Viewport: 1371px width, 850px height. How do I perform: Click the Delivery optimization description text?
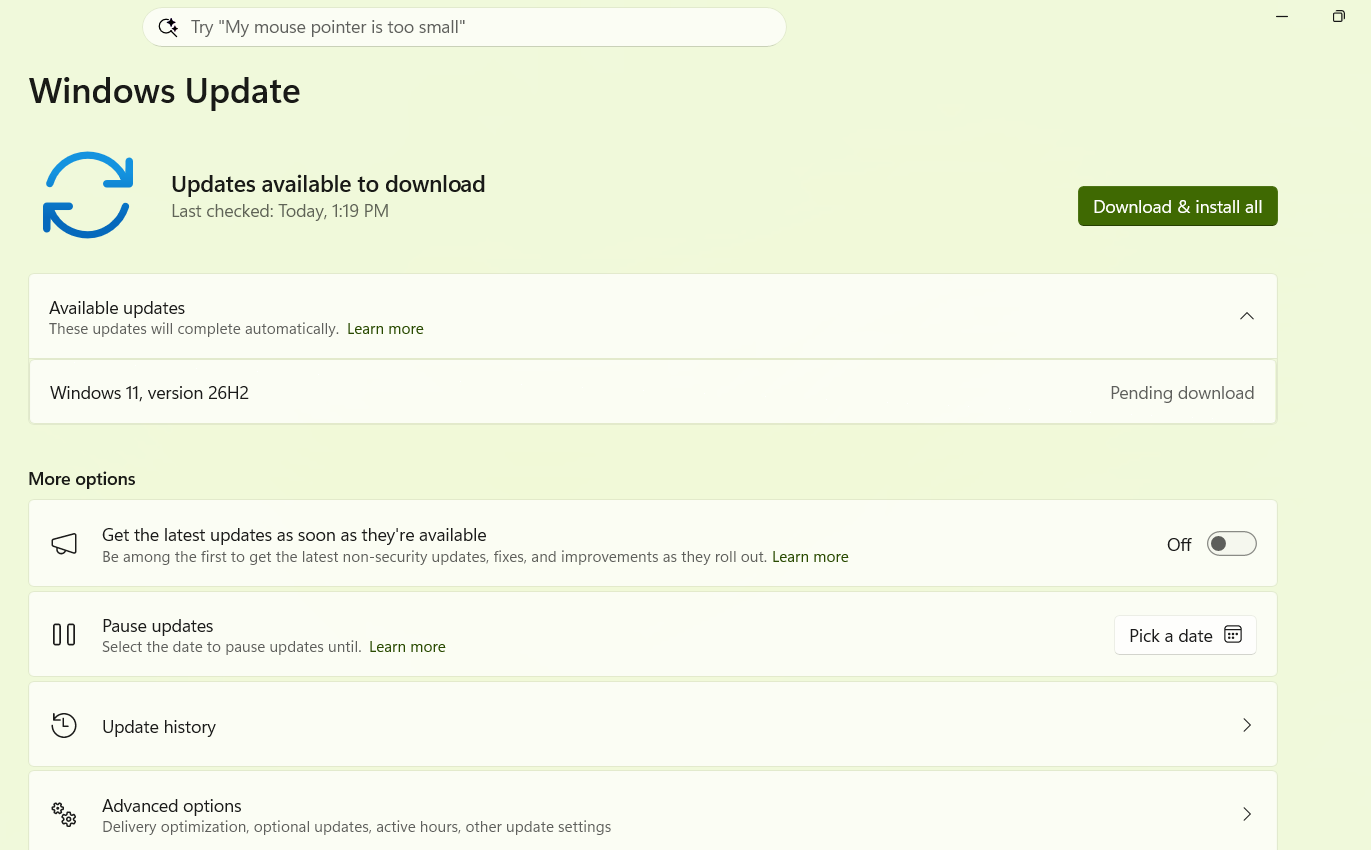tap(356, 827)
